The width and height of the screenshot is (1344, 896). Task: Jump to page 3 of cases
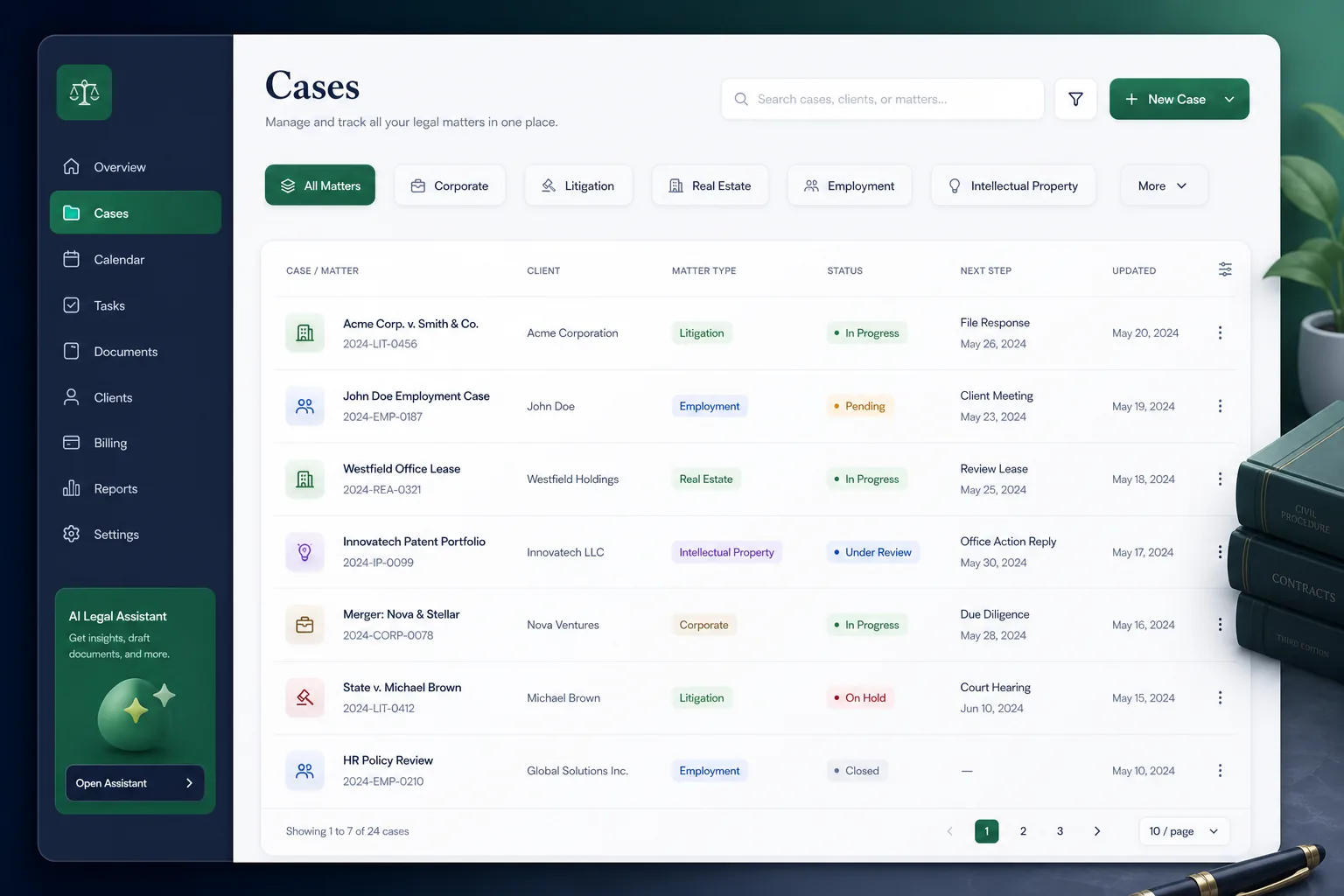tap(1060, 831)
